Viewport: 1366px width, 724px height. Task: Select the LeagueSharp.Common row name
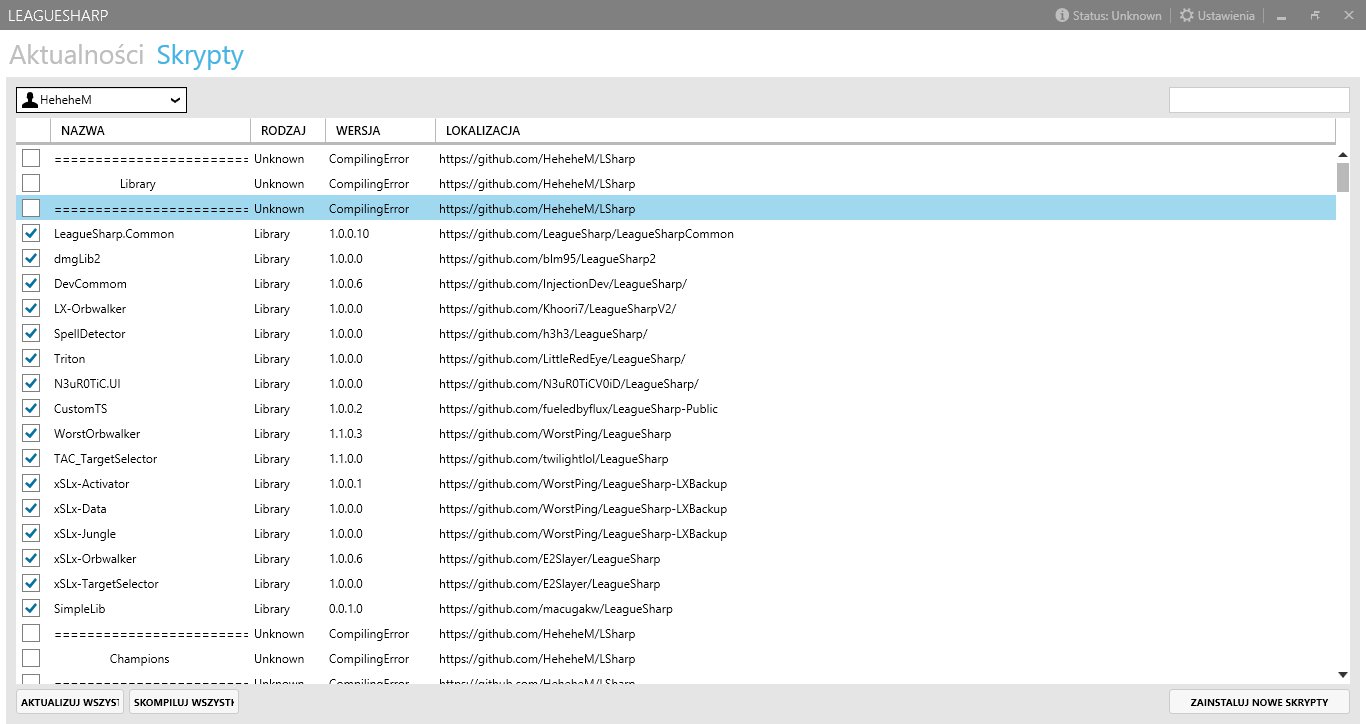point(114,234)
